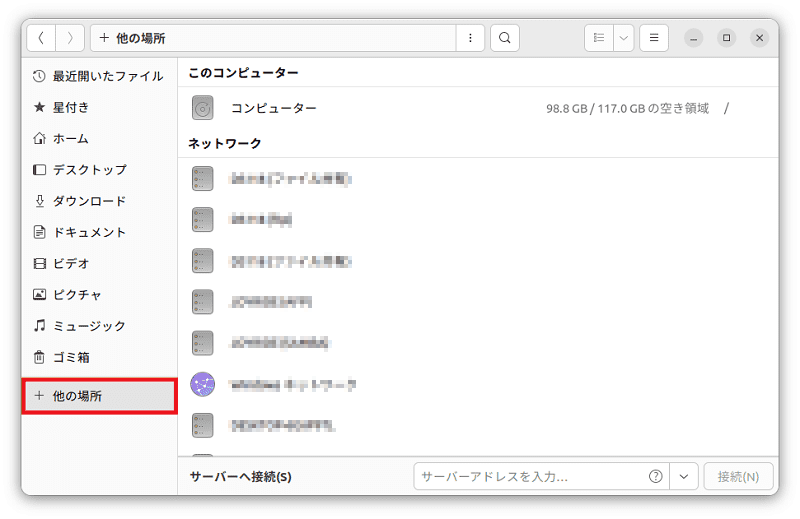Open デスクトップ in sidebar
This screenshot has height=519, width=800.
coord(99,170)
